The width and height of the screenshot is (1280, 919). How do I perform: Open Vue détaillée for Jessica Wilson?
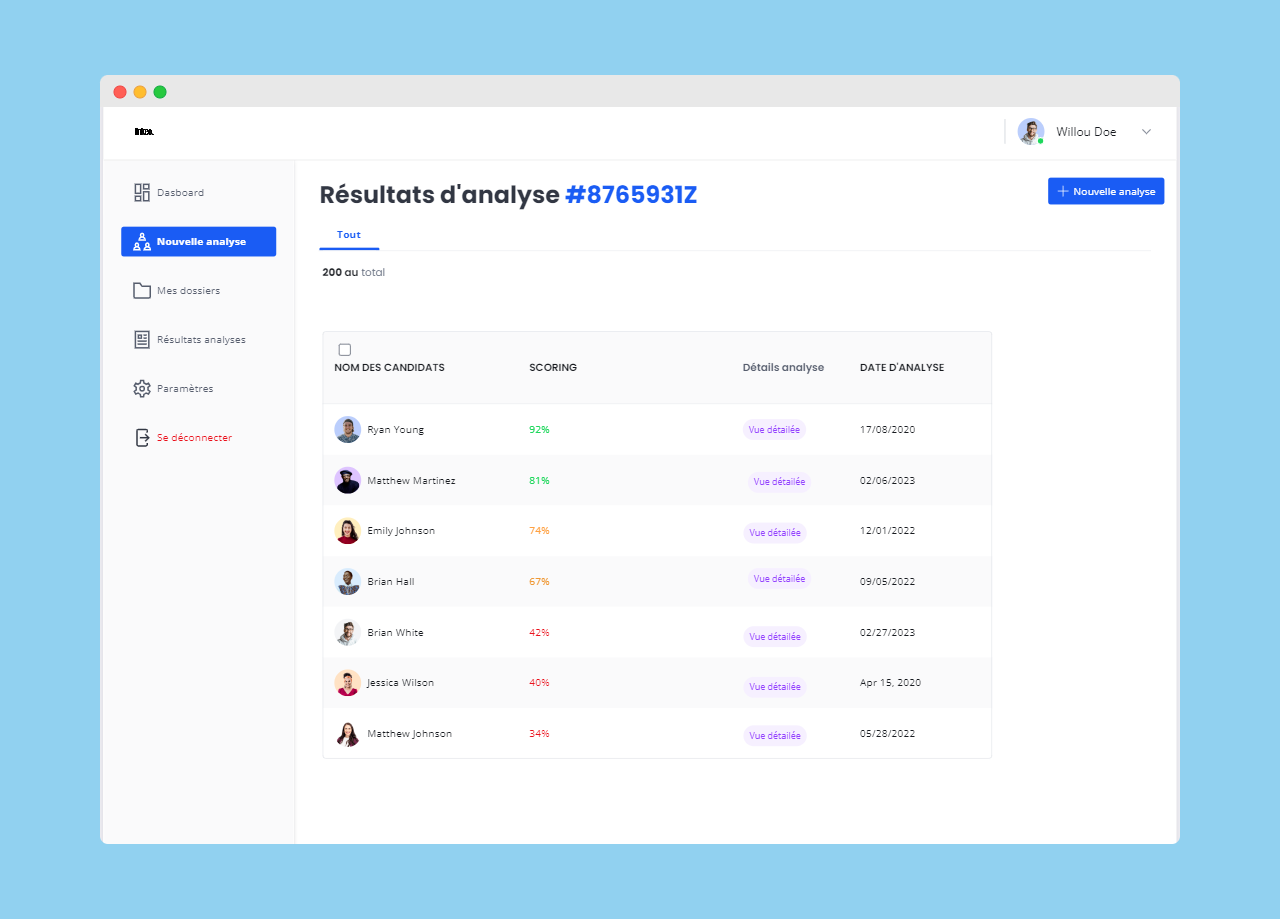[775, 686]
